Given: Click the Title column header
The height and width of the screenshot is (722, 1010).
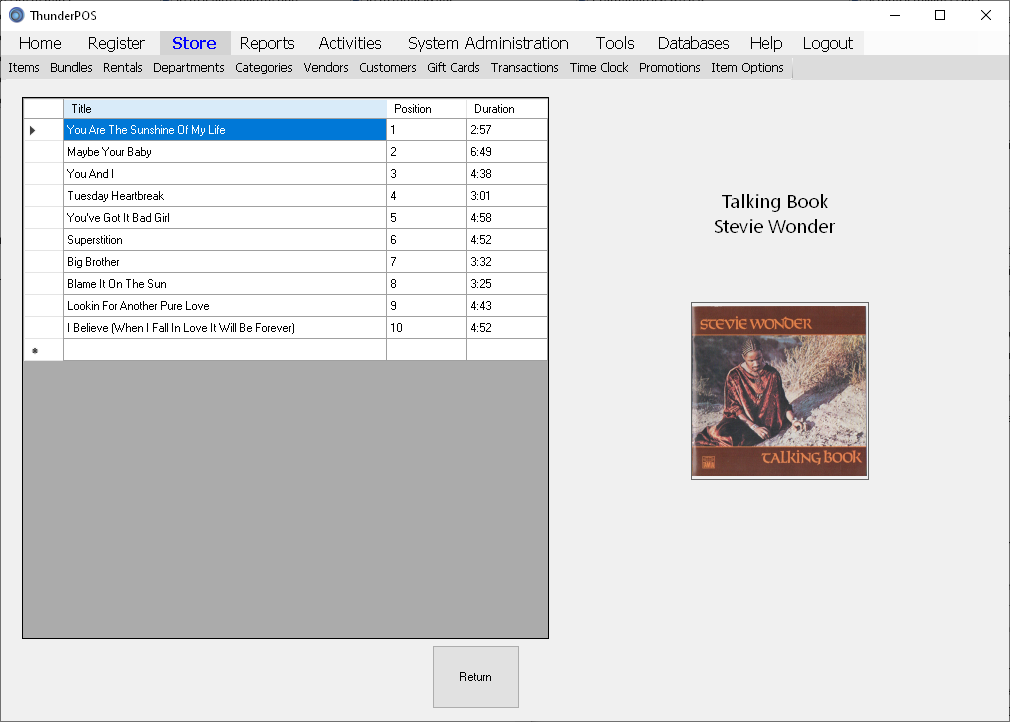Looking at the screenshot, I should tap(225, 108).
